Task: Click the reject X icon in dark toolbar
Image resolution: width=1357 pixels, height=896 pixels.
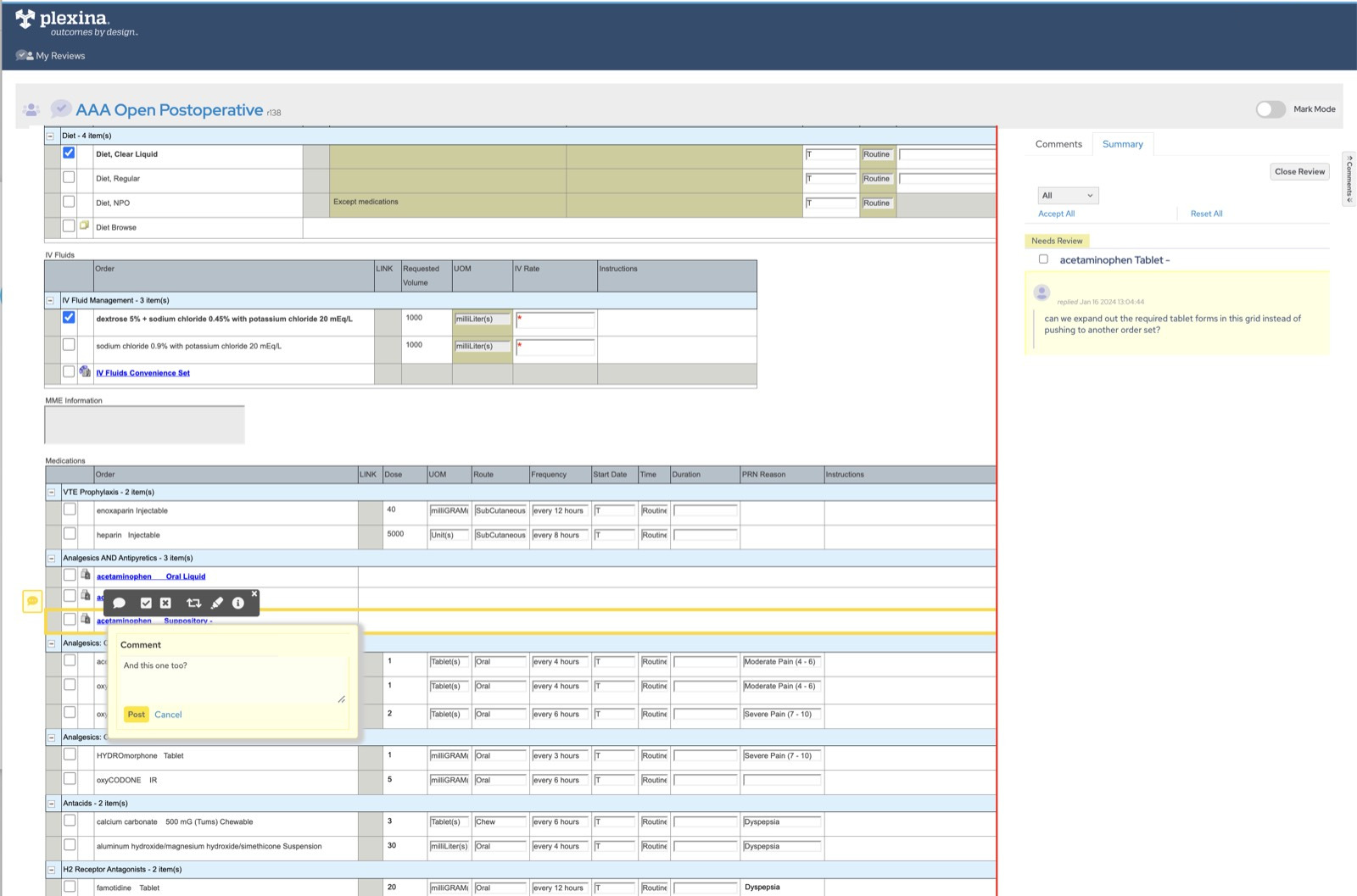Action: click(x=165, y=603)
